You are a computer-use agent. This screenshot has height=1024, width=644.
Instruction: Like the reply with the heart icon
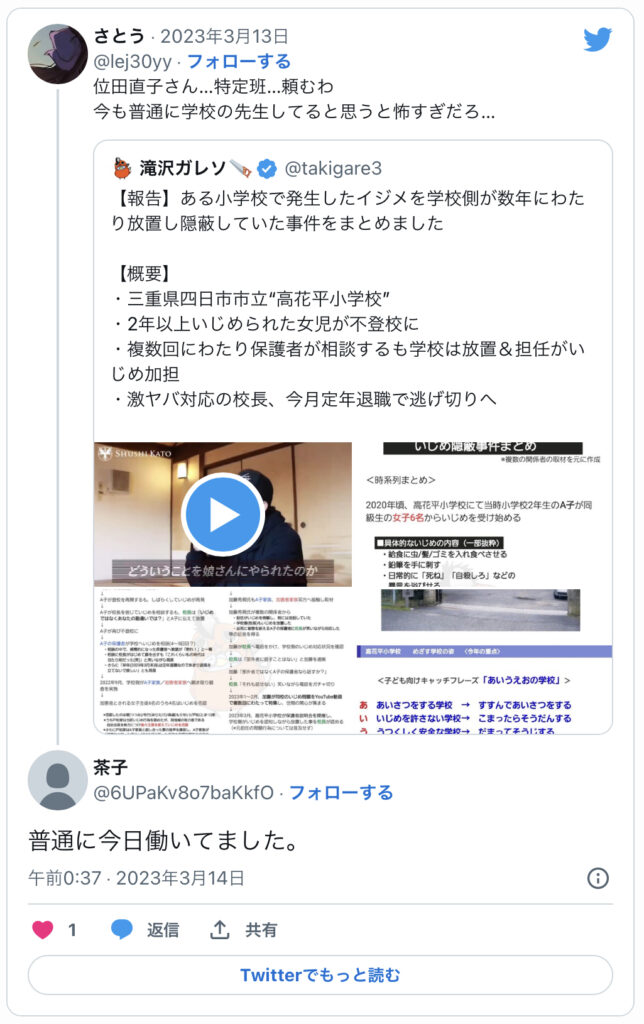pyautogui.click(x=43, y=929)
